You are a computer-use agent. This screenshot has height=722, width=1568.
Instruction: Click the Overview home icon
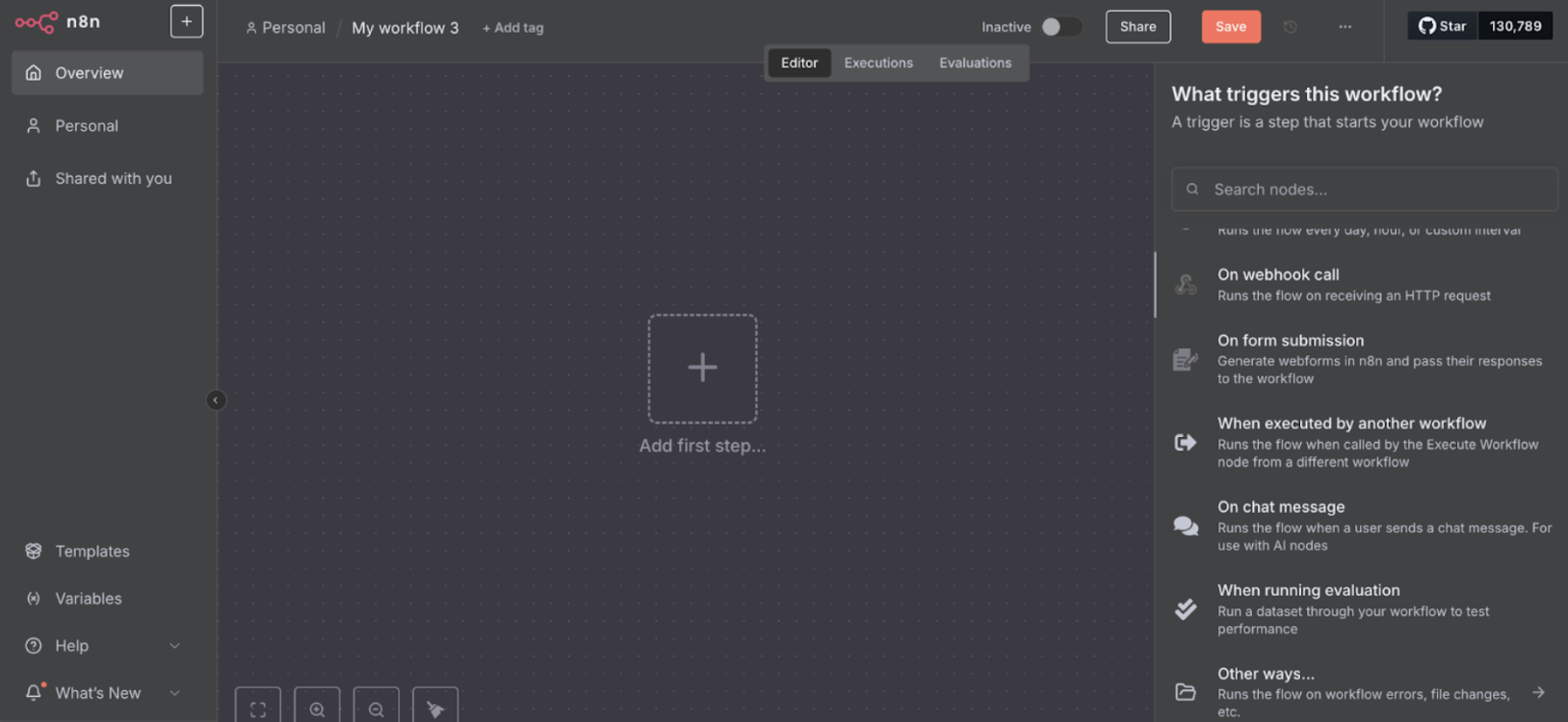tap(34, 73)
